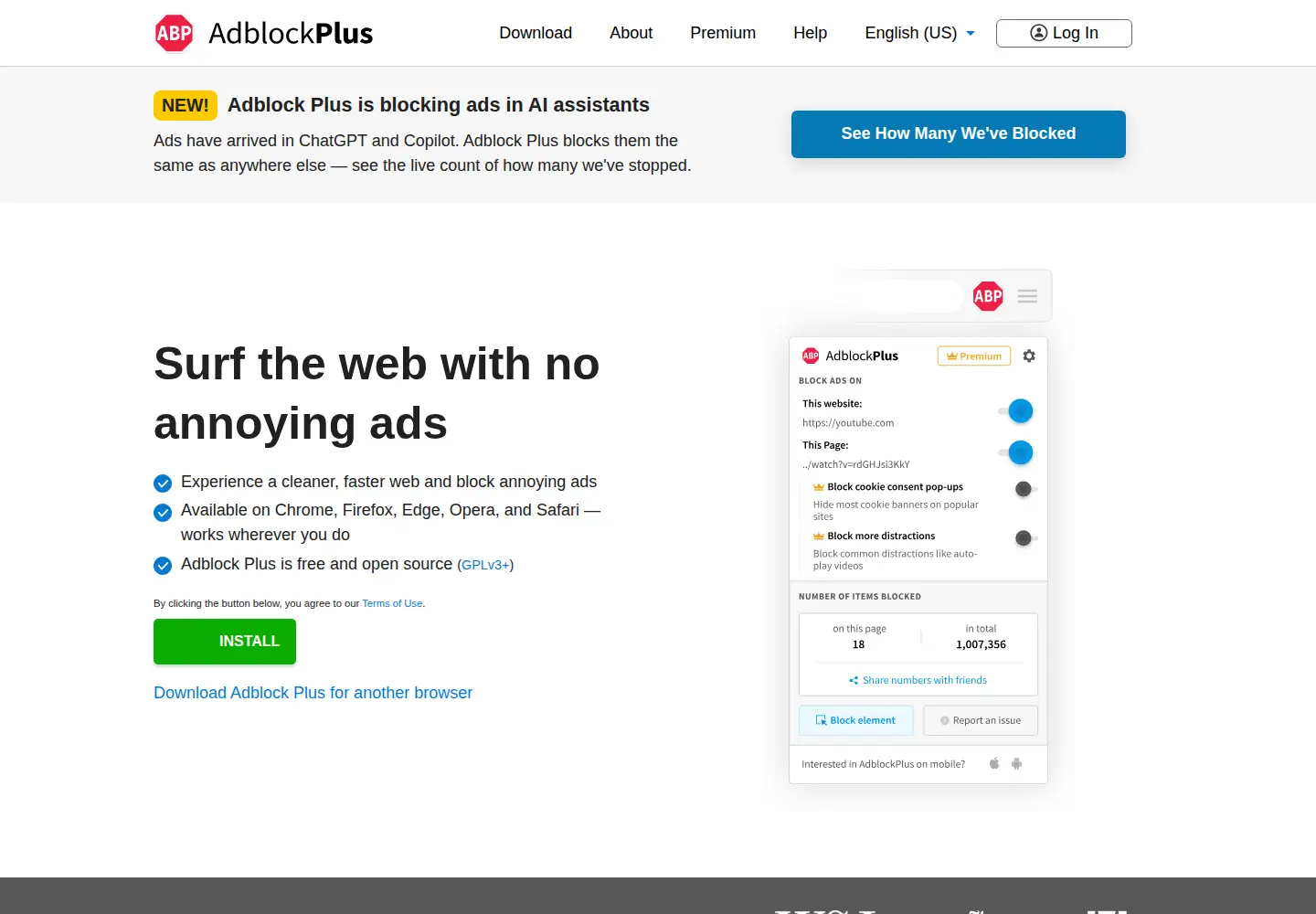The width and height of the screenshot is (1316, 914).
Task: Click See How Many We've Blocked button
Action: 959,134
